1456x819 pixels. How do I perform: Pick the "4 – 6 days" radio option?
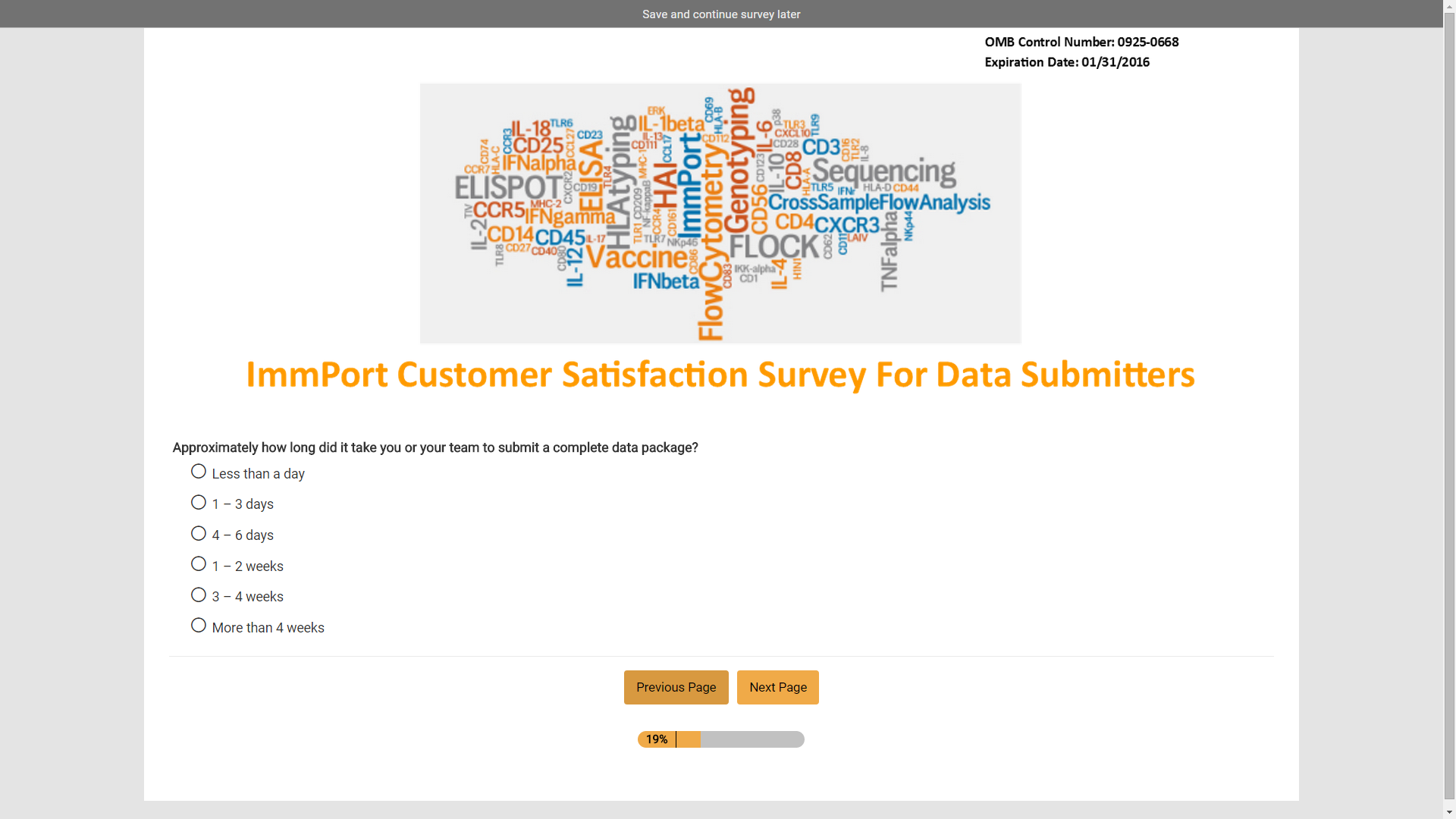pos(199,534)
